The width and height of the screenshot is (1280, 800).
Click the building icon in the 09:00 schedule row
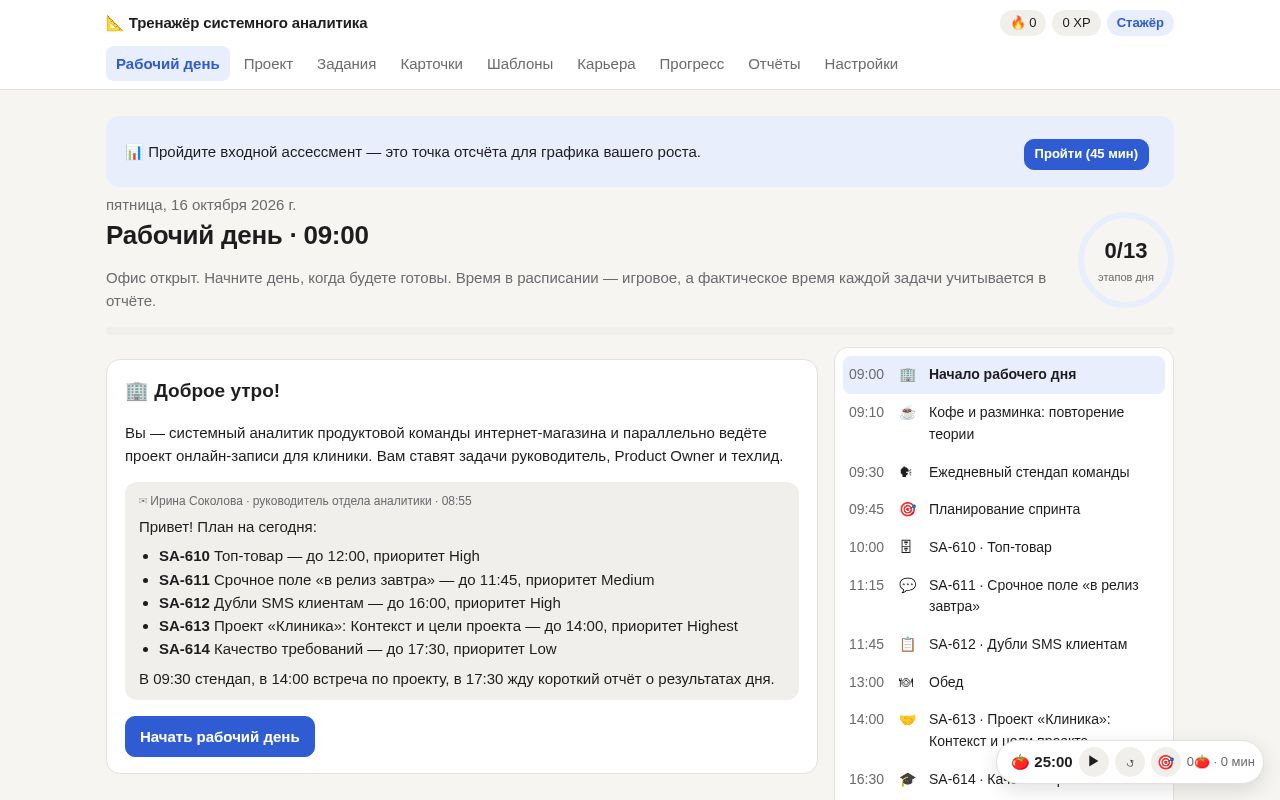[x=907, y=375]
